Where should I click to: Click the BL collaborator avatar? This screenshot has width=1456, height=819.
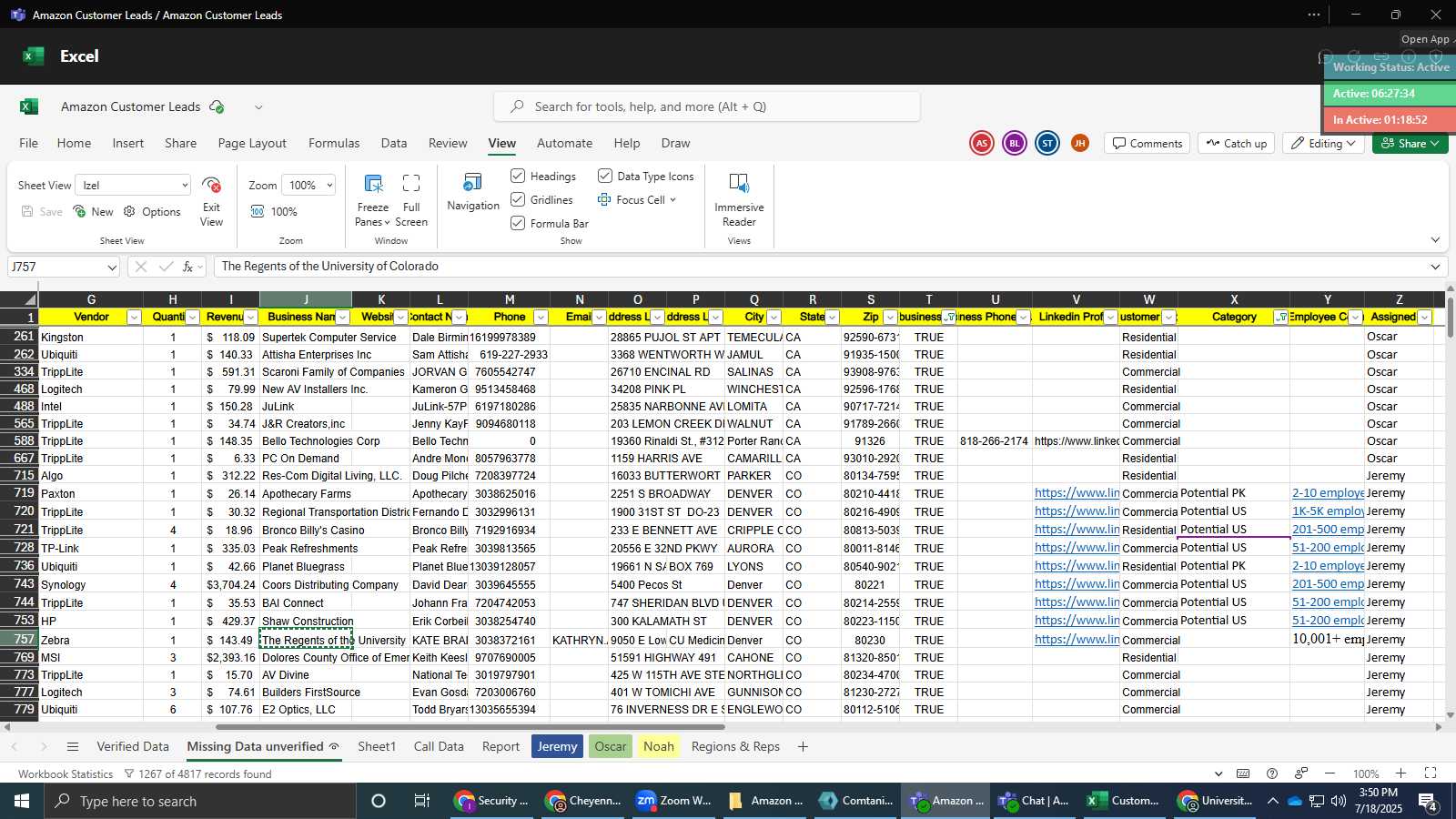[1014, 143]
